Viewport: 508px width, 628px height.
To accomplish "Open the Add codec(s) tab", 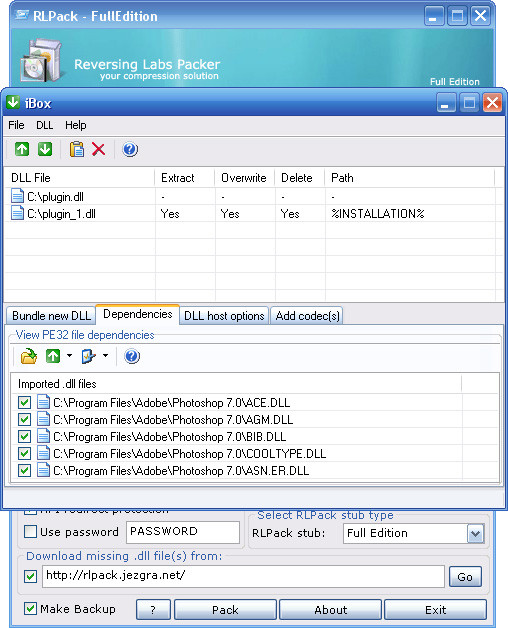I will click(307, 316).
